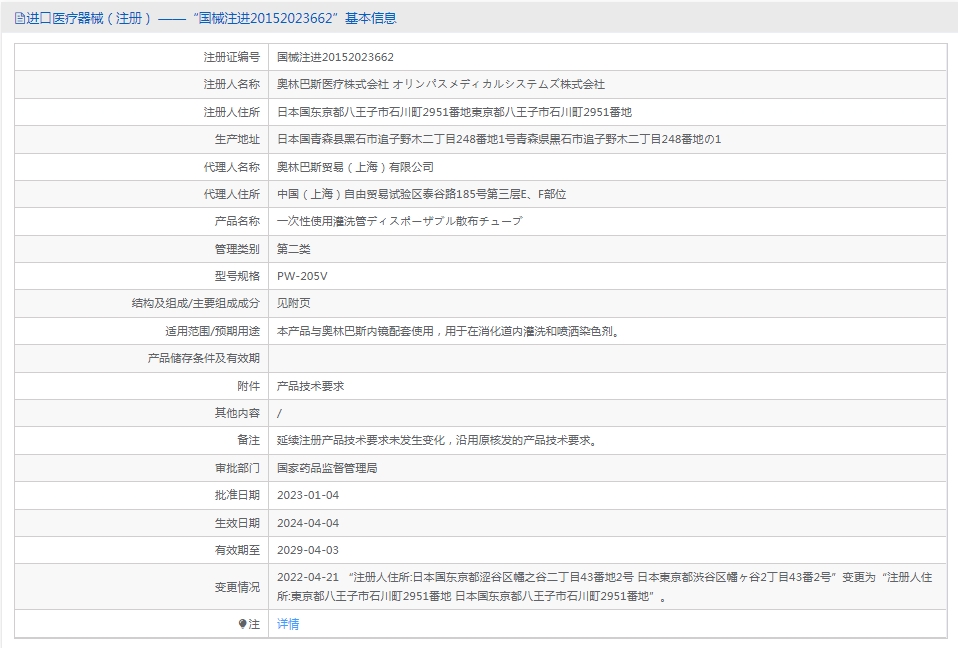Click effective date 2024-04-04

pyautogui.click(x=308, y=523)
